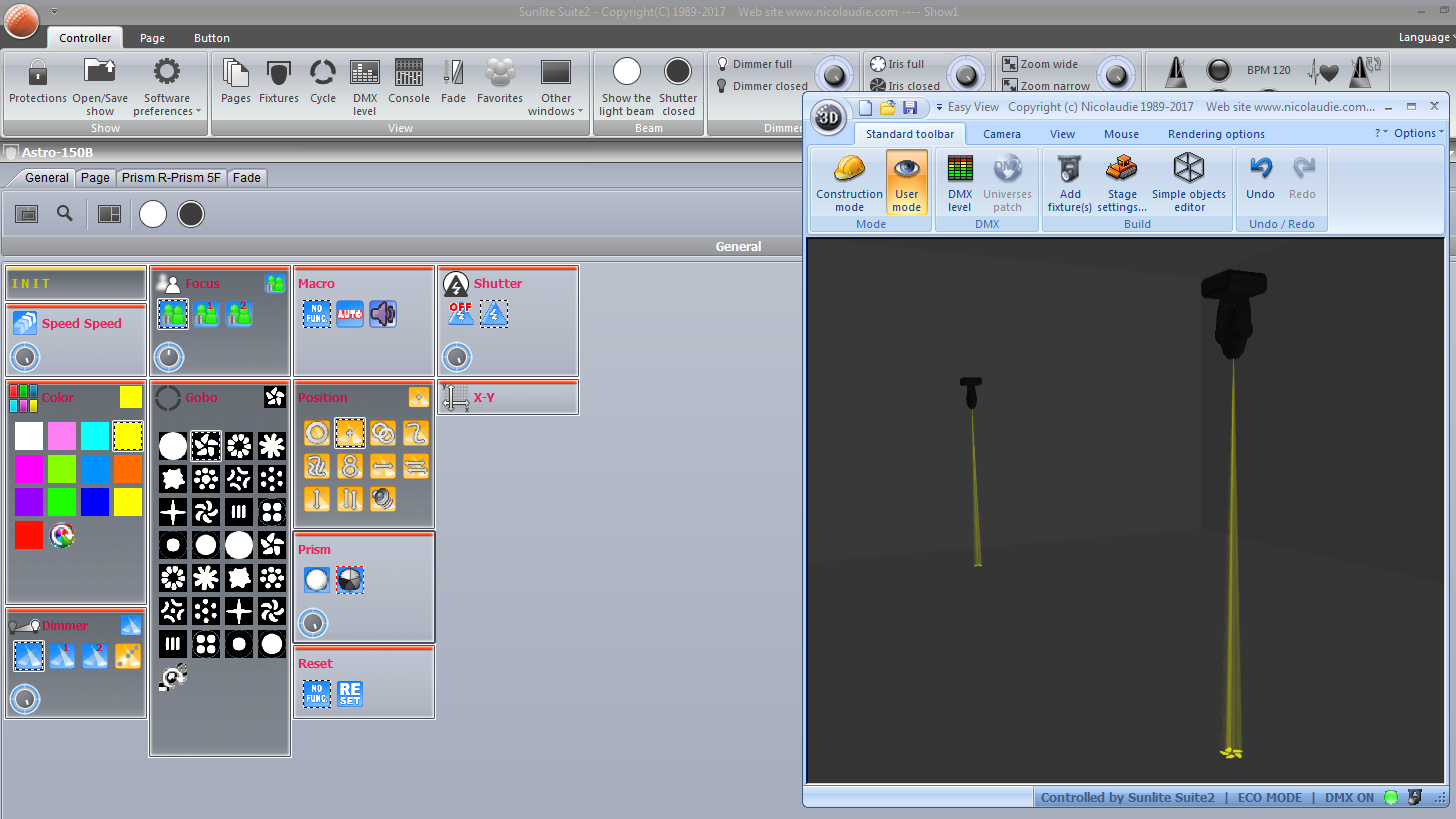Switch to the Button ribbon tab
The width and height of the screenshot is (1456, 819).
click(212, 38)
